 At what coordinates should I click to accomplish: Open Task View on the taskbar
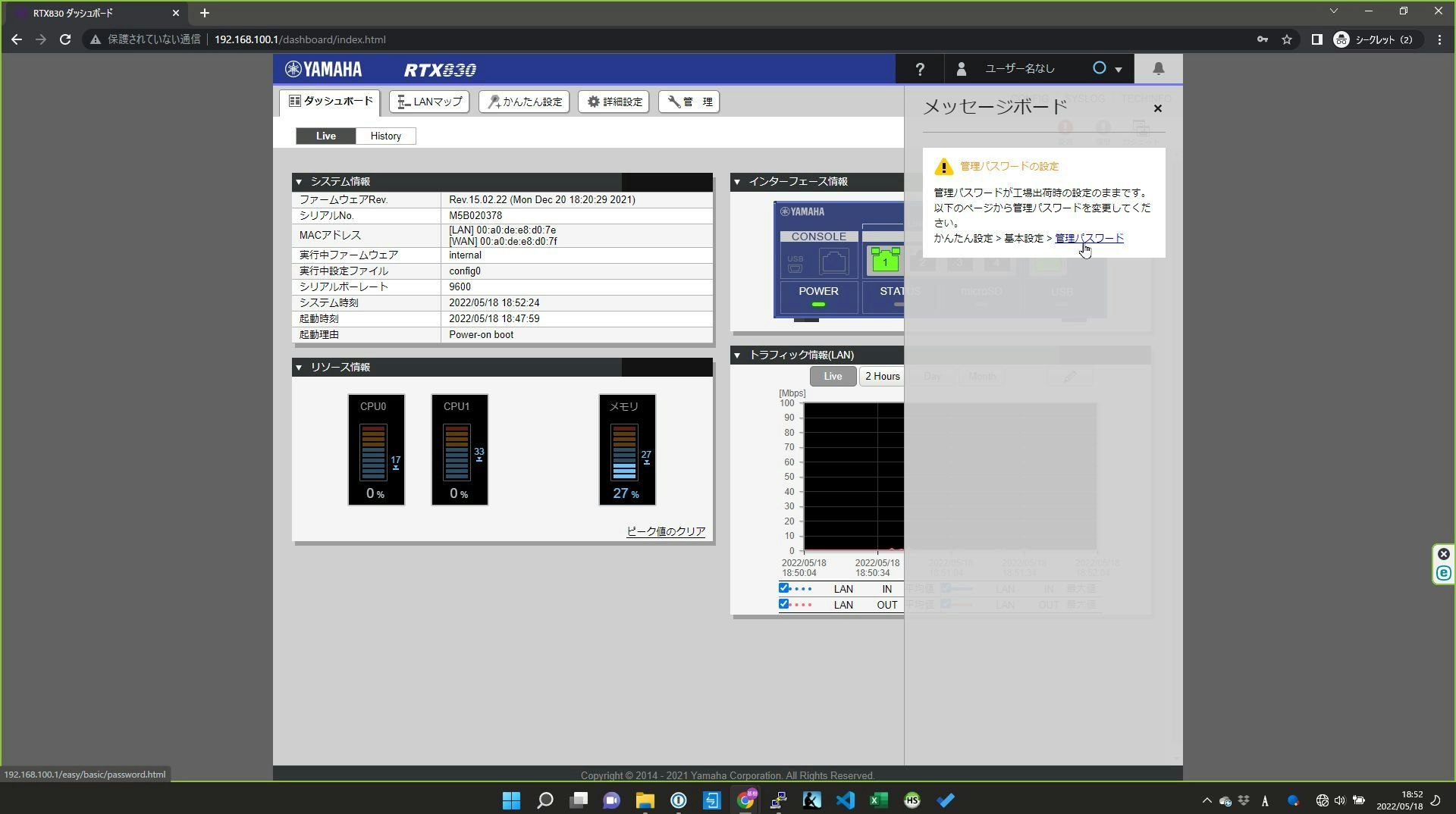579,800
